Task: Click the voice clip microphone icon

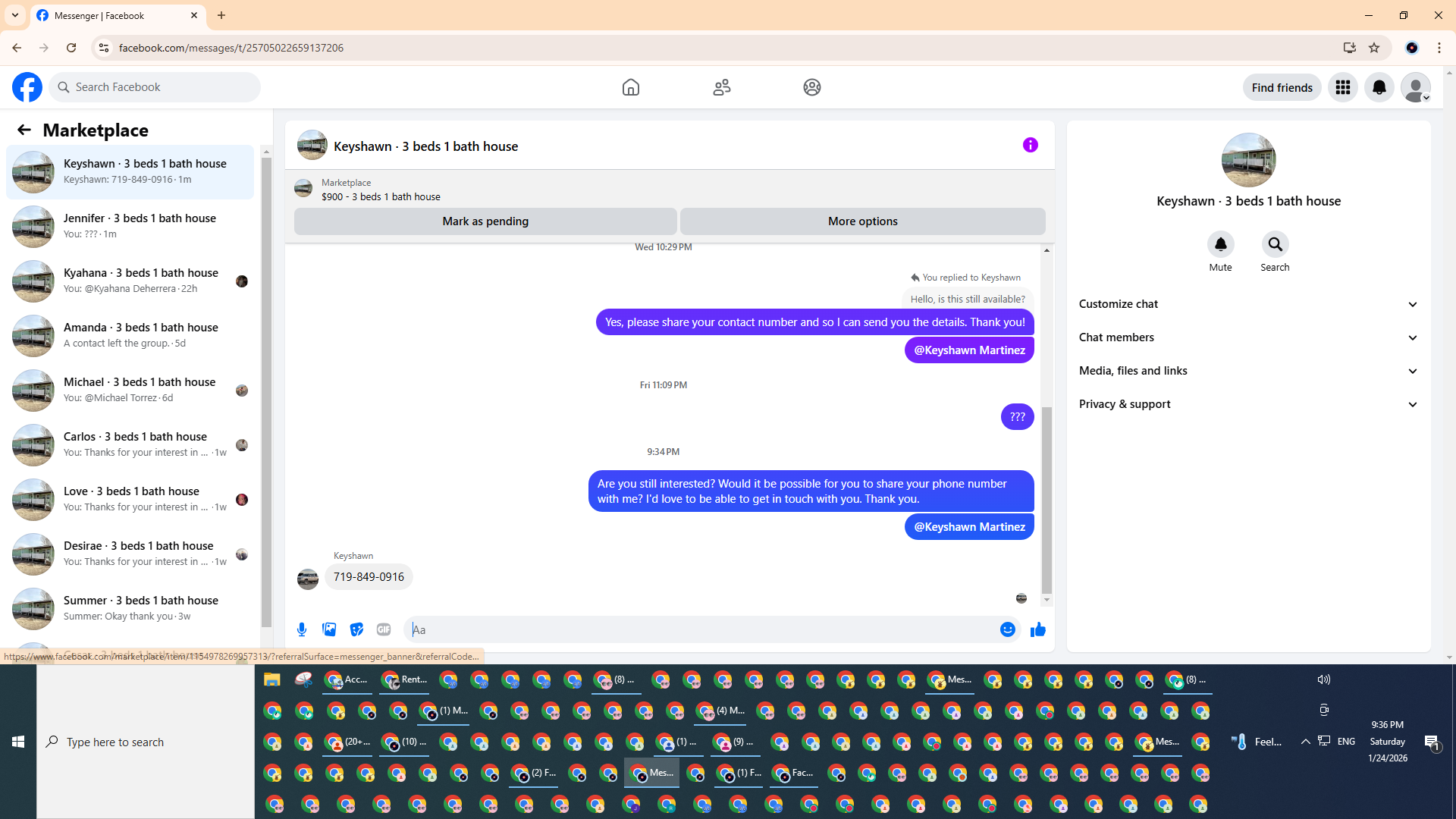Action: pos(302,629)
